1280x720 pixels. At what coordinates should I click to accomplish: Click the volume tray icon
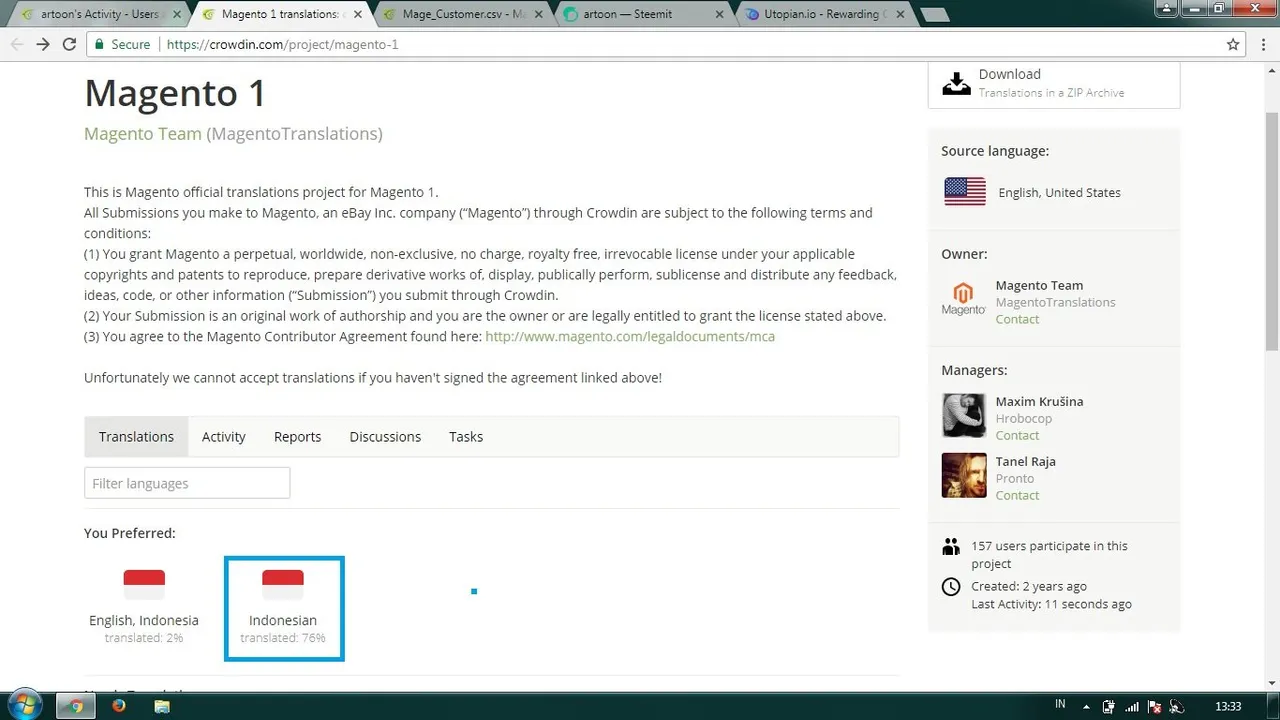tap(1177, 706)
